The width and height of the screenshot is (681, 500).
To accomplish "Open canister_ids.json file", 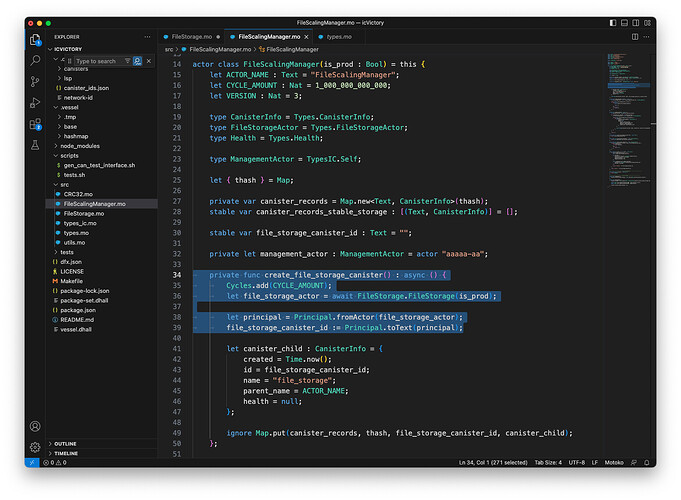I will (86, 88).
